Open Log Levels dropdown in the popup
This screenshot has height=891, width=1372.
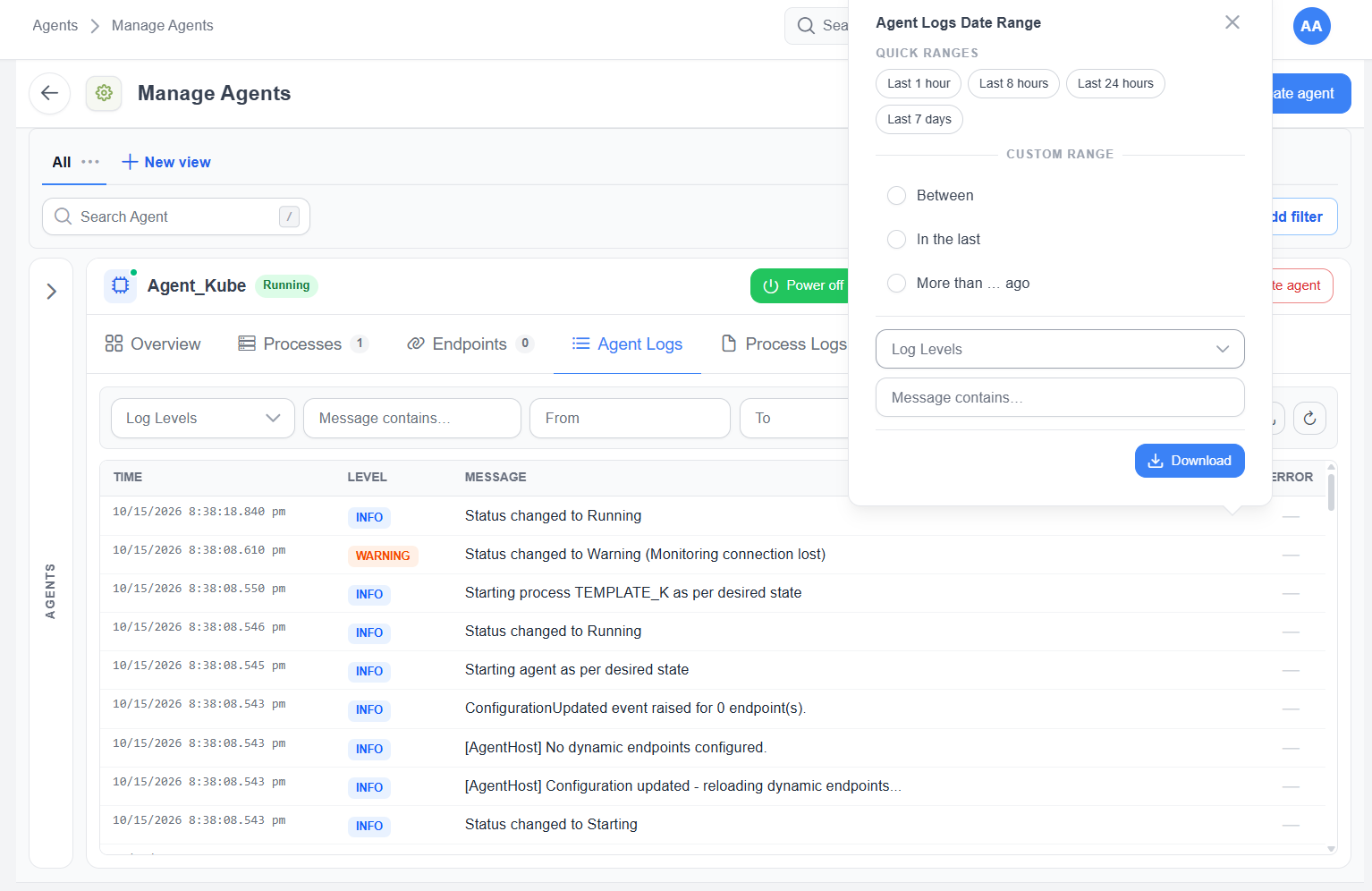click(x=1060, y=349)
